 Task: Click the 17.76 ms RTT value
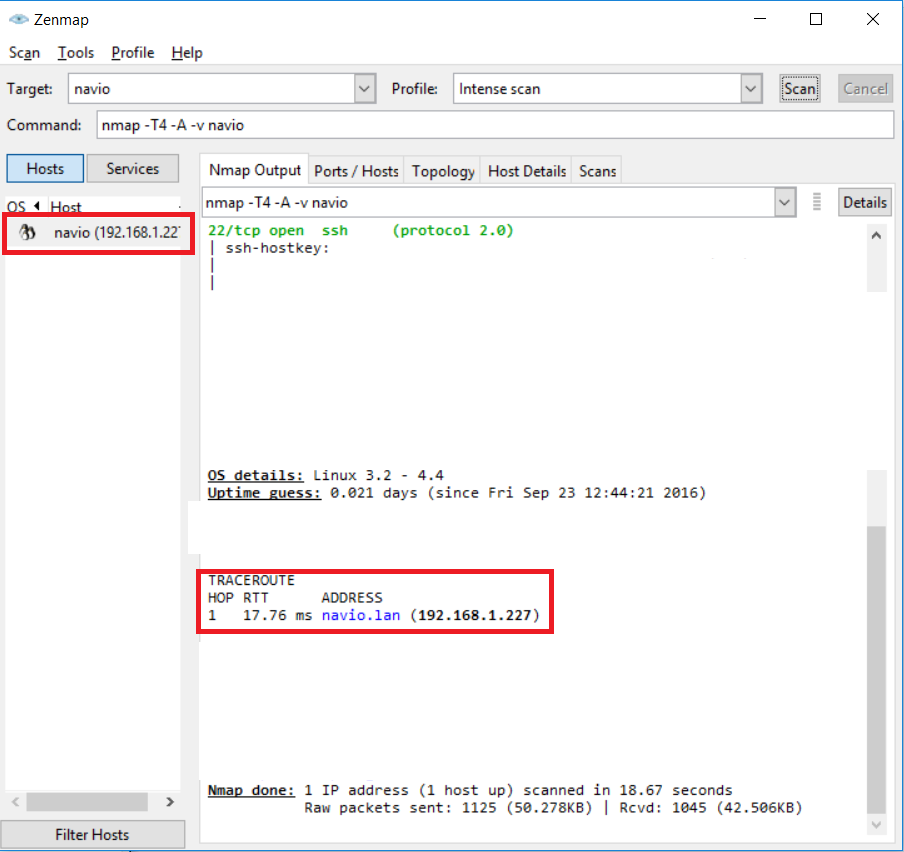[277, 615]
